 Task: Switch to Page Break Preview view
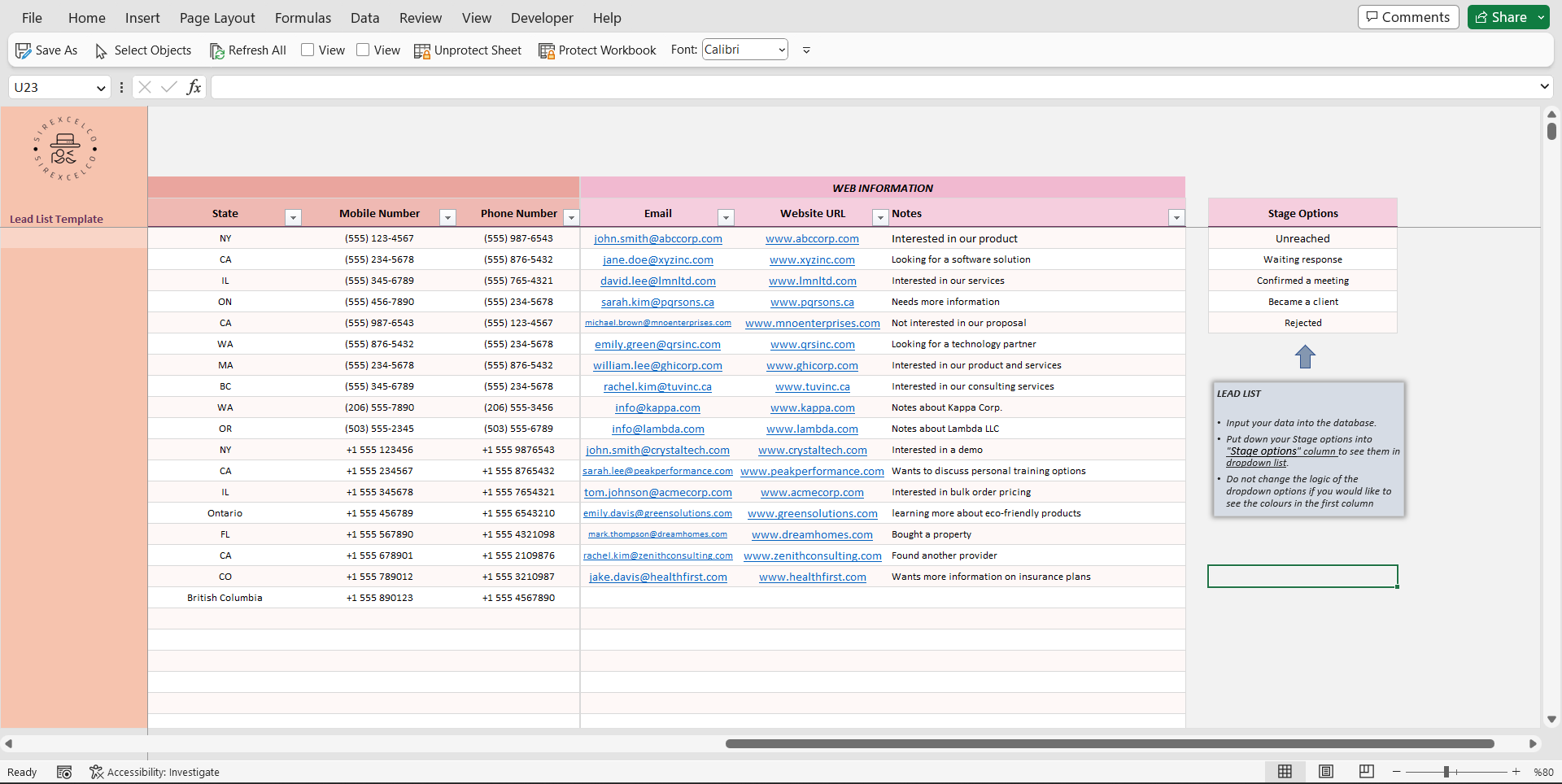[1367, 772]
